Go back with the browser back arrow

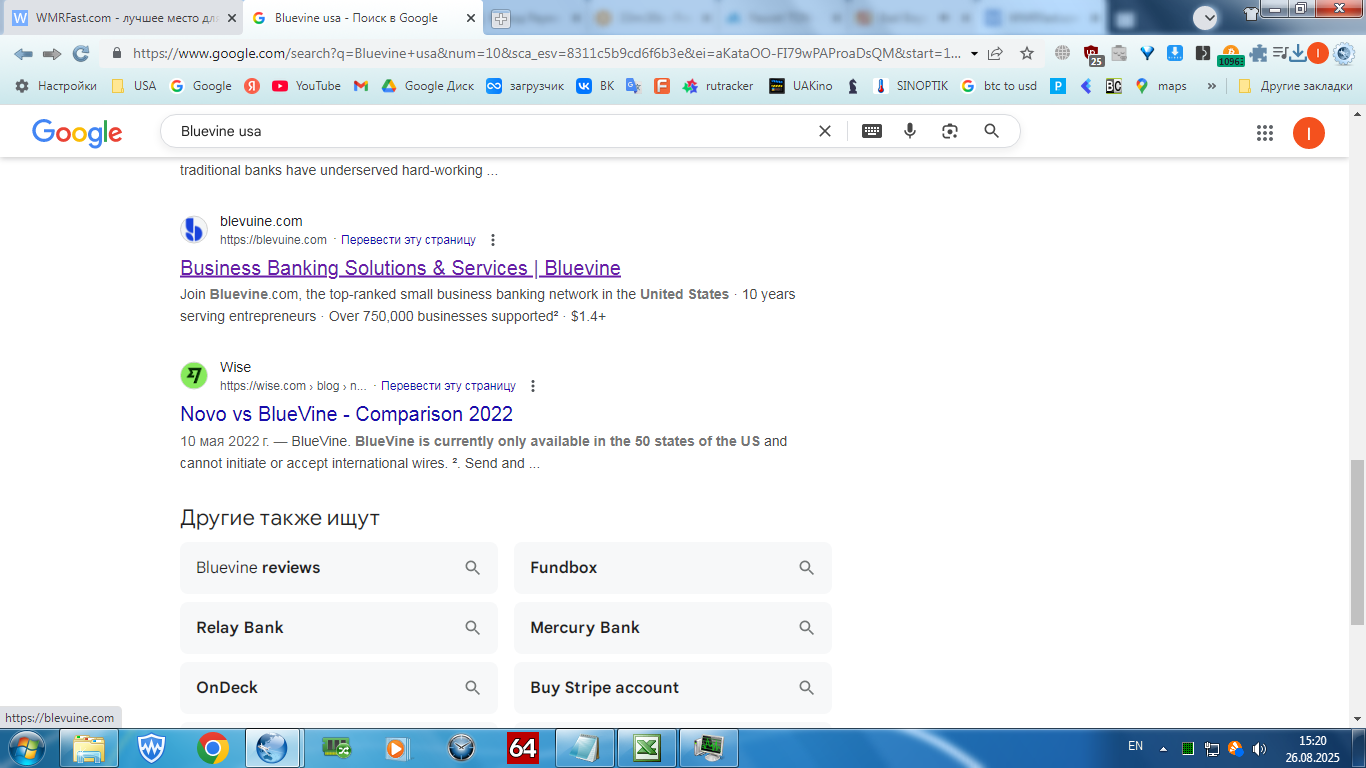pyautogui.click(x=23, y=54)
